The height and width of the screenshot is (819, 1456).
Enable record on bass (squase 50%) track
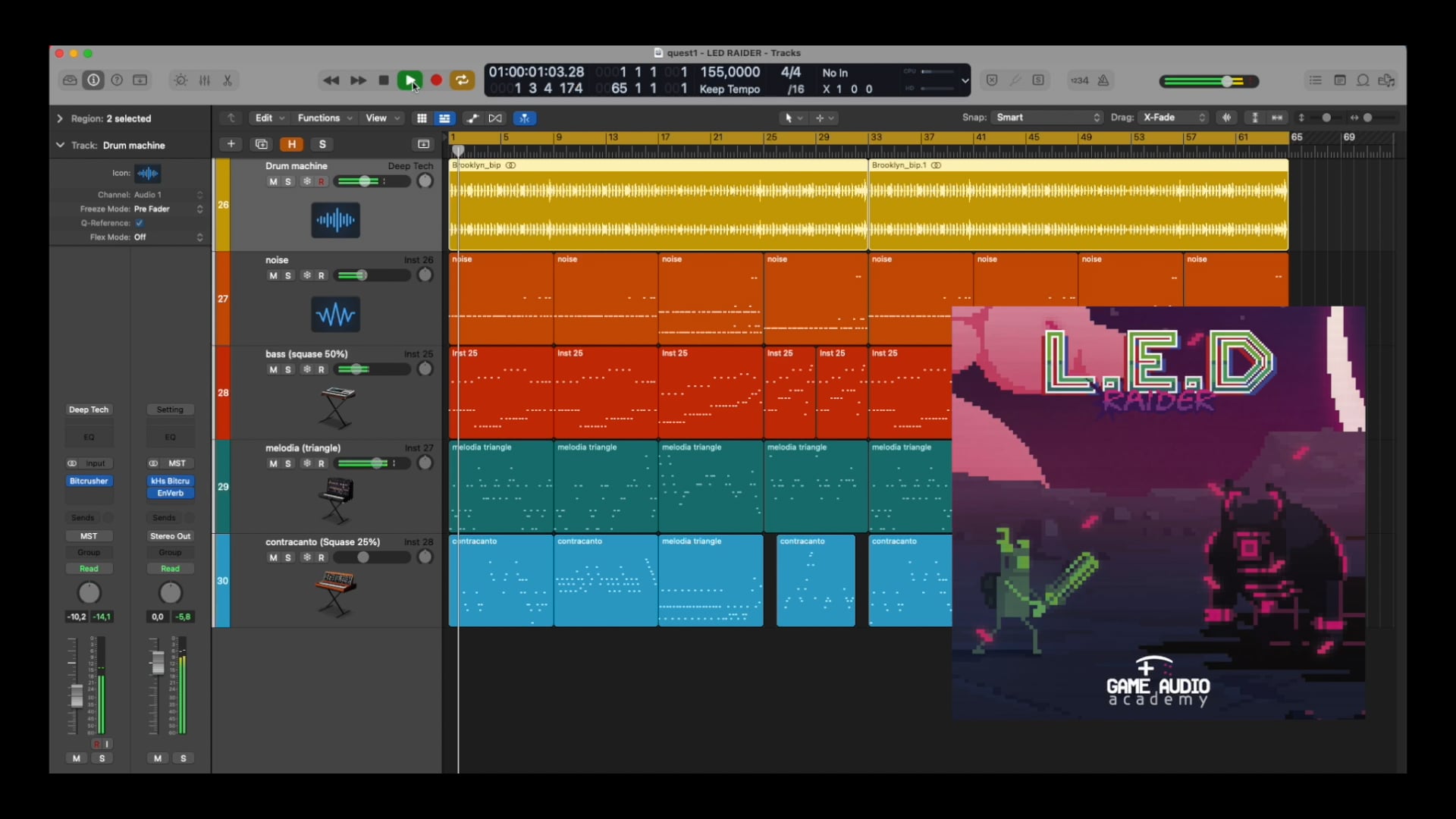click(322, 370)
